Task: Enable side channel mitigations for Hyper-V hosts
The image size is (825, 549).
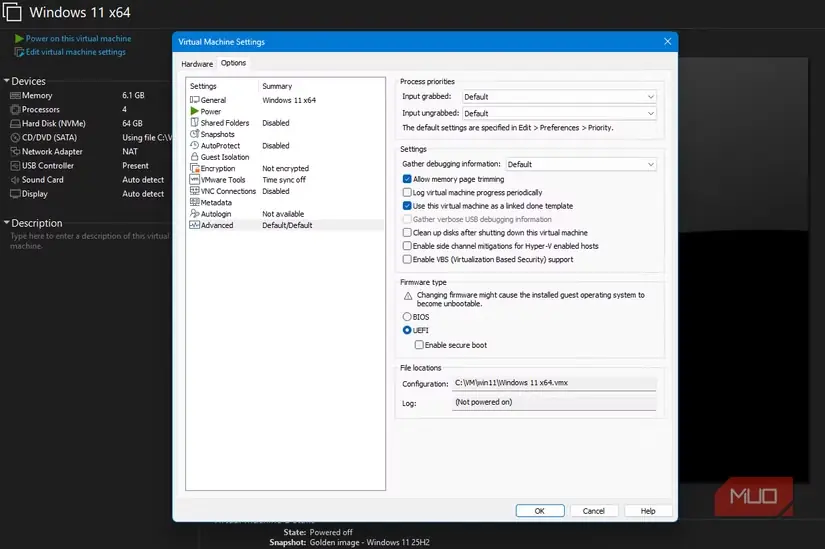Action: coord(407,246)
